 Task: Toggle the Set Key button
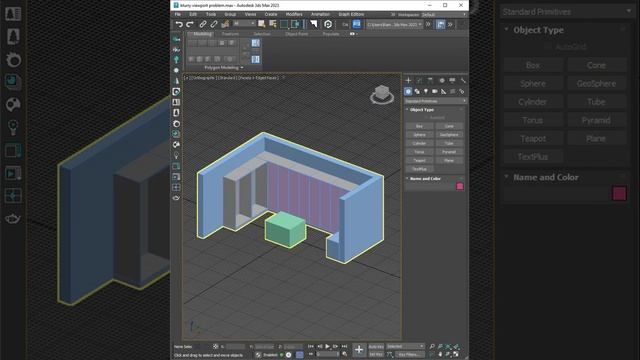(x=376, y=354)
